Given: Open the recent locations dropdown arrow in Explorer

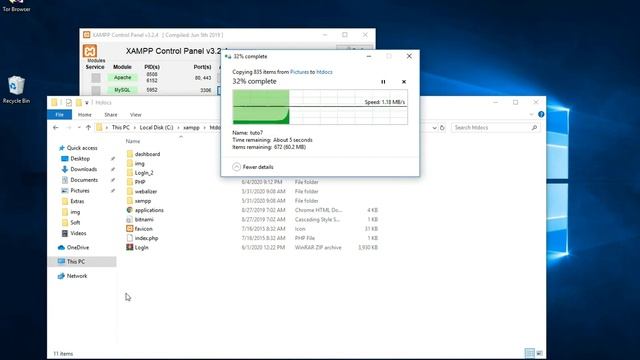Looking at the screenshot, I should coord(79,128).
